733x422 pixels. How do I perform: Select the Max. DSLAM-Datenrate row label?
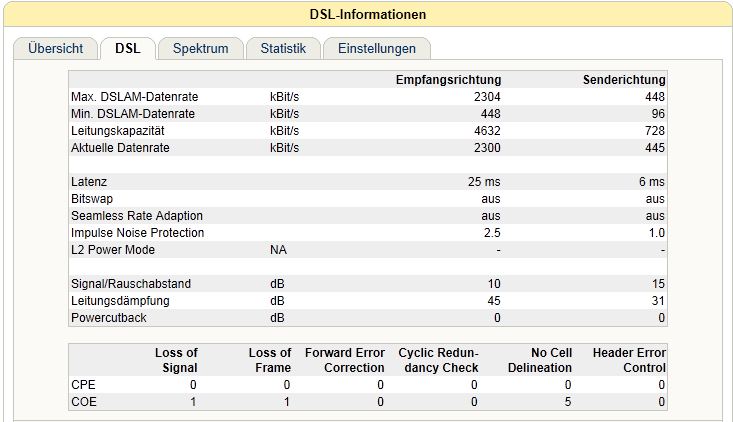(135, 97)
